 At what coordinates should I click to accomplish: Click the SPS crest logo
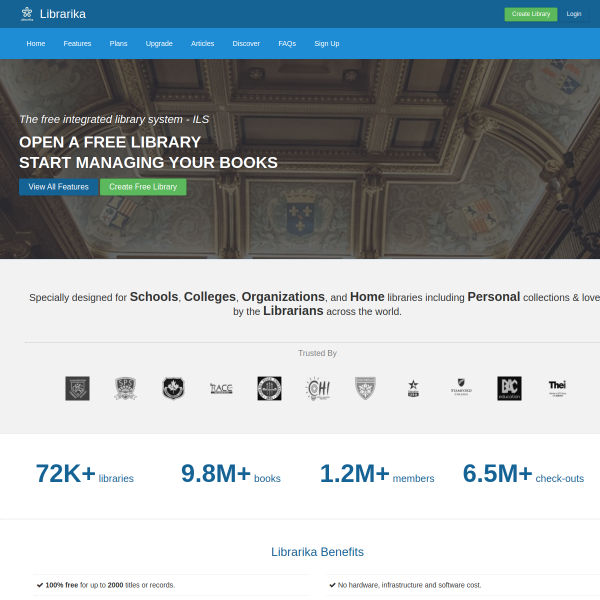click(x=126, y=388)
